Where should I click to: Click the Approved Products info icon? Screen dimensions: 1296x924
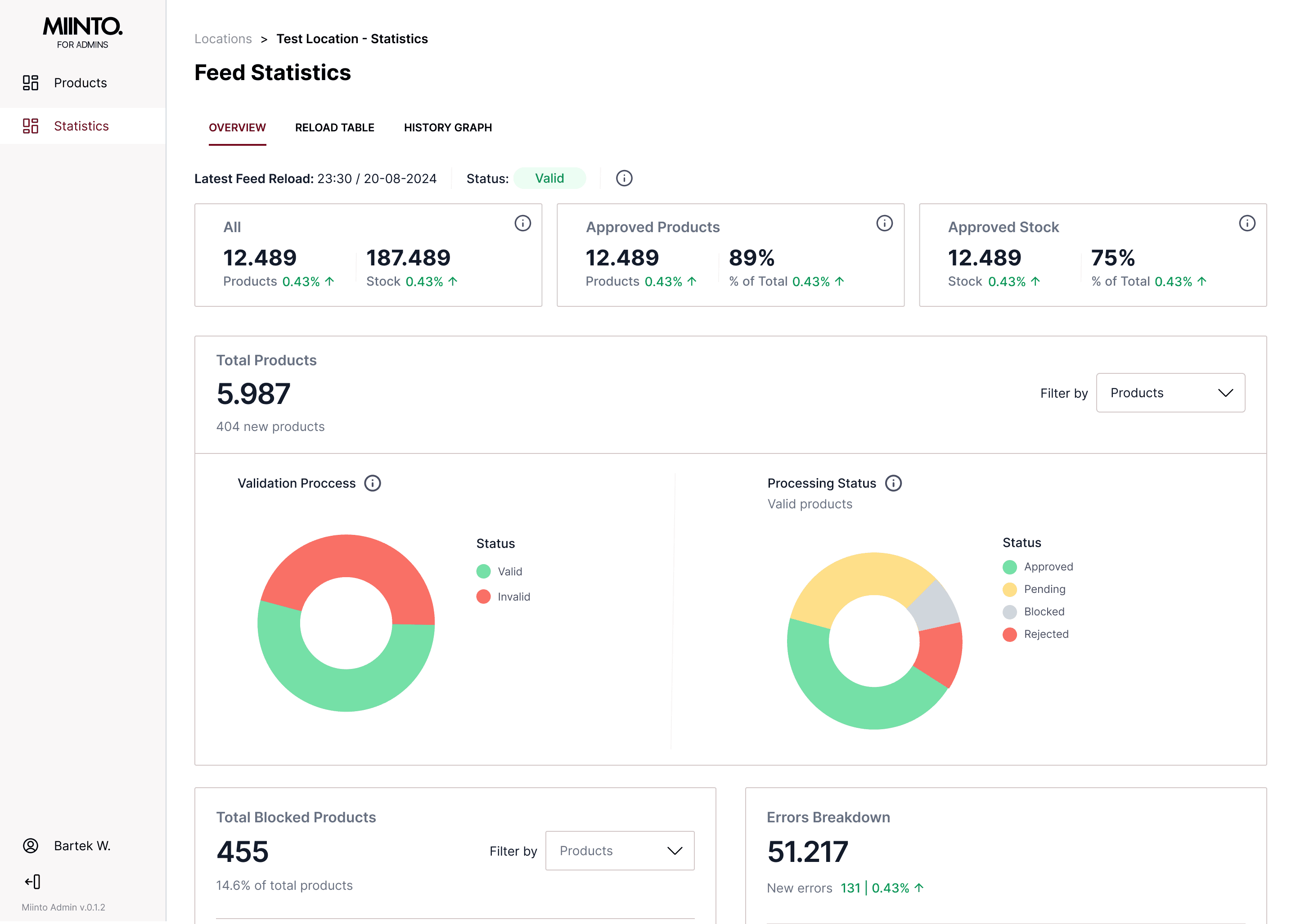tap(884, 223)
